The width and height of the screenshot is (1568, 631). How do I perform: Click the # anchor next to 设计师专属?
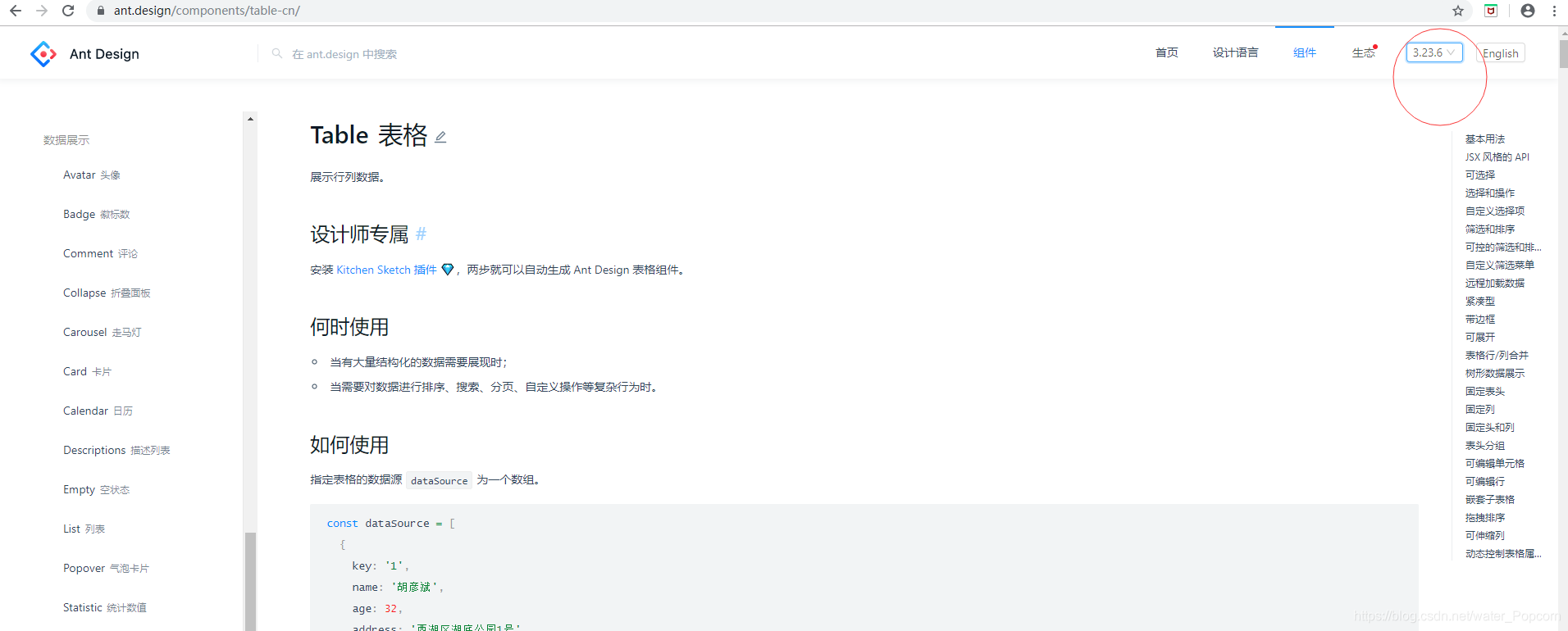(421, 234)
